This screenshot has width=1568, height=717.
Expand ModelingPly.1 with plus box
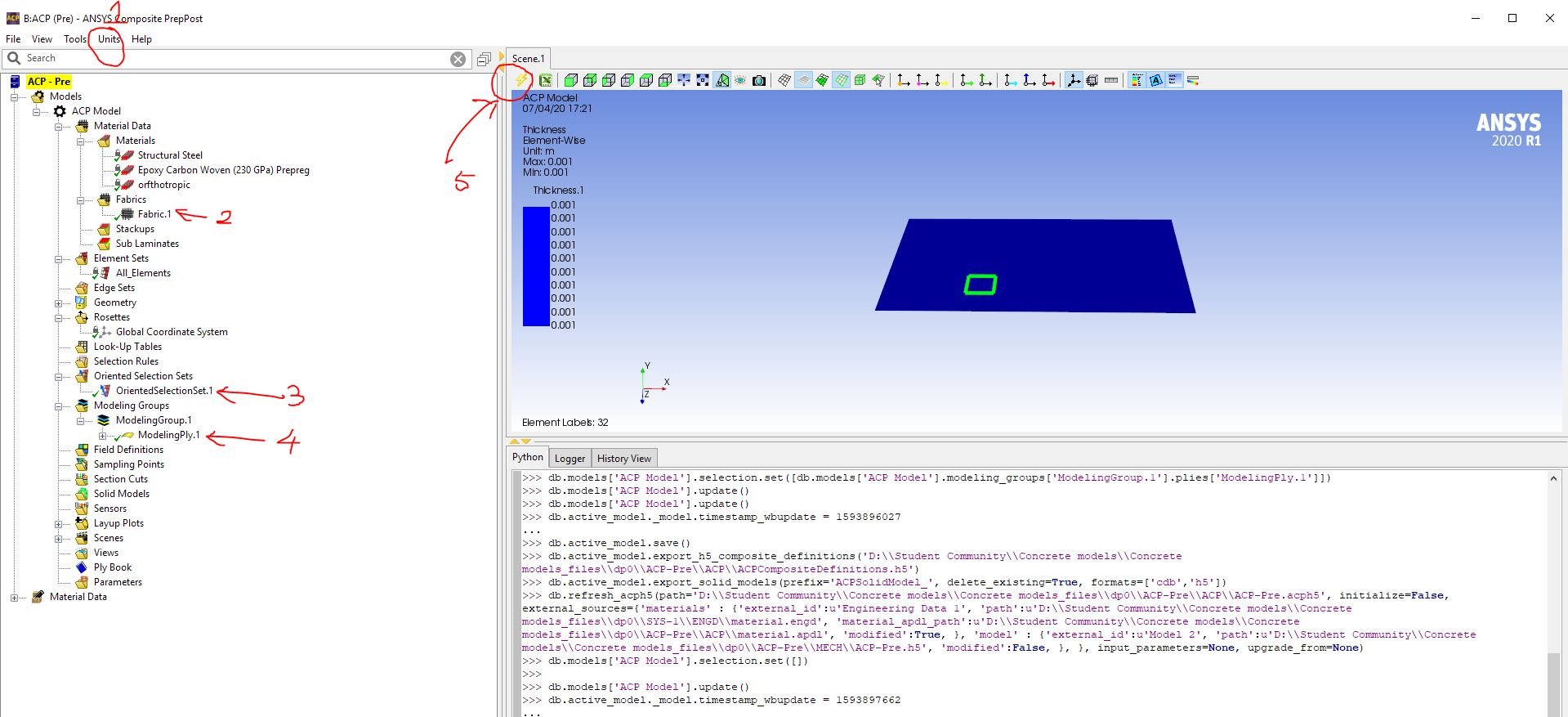(102, 435)
